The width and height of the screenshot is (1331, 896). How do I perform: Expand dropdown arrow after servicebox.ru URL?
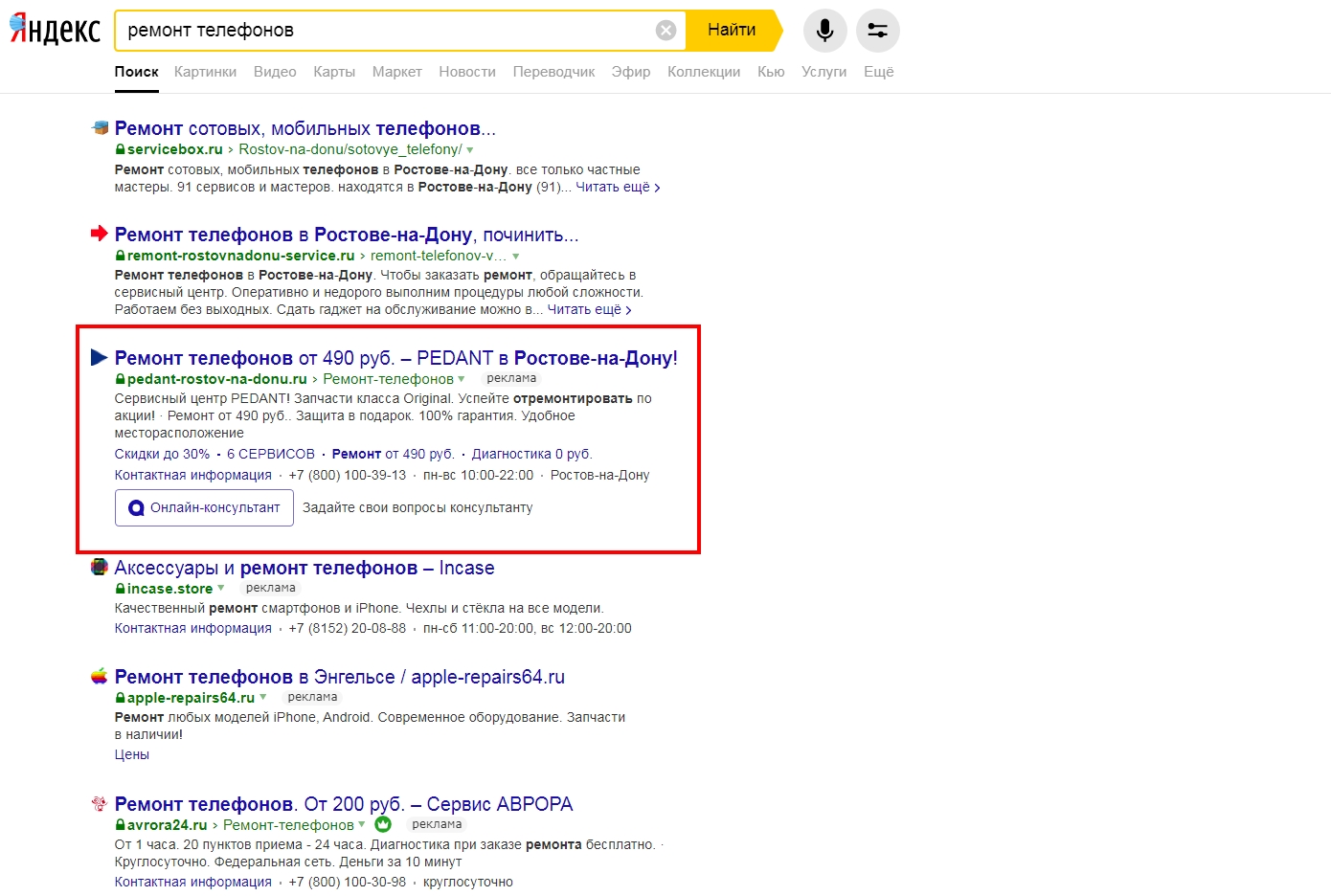(x=470, y=150)
